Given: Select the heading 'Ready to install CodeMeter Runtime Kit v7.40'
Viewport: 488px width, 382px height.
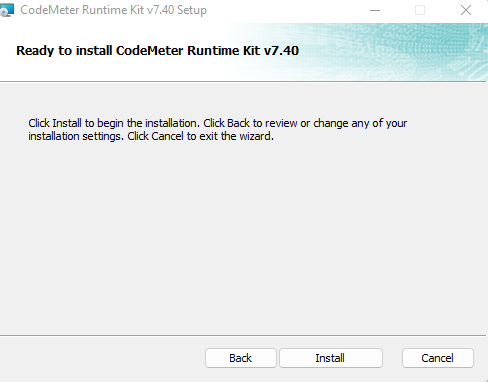Looking at the screenshot, I should coord(157,51).
